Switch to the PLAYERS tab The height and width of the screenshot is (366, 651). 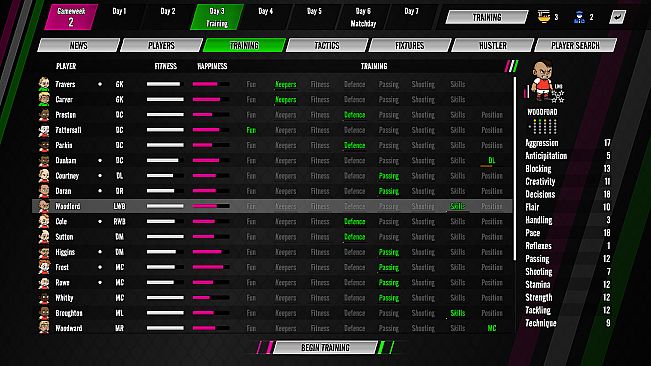click(162, 45)
